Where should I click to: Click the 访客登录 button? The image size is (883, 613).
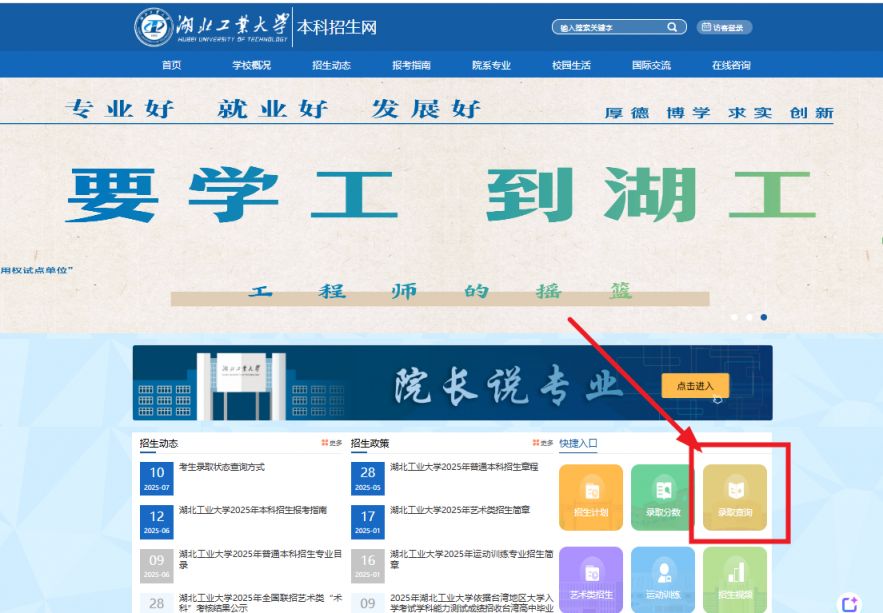point(724,27)
